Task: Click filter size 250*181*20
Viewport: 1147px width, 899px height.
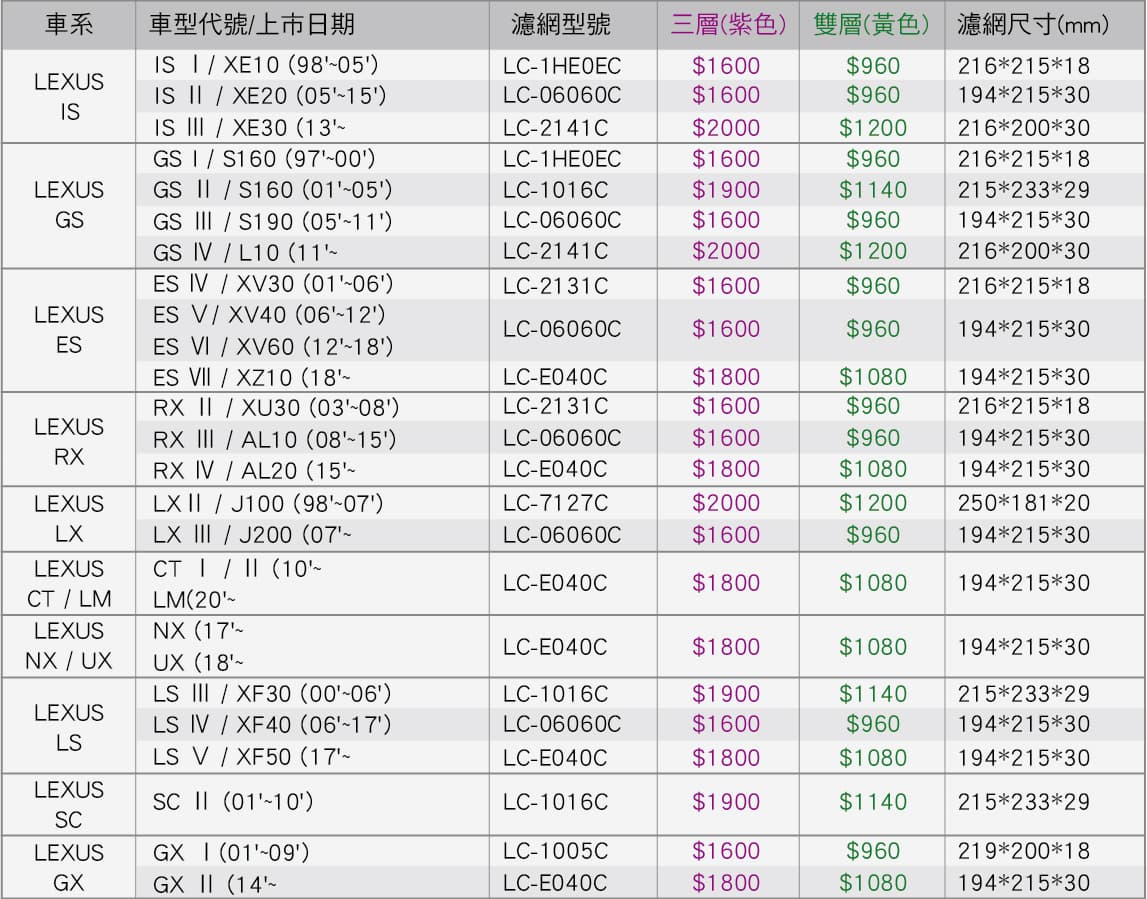Action: (x=1023, y=503)
